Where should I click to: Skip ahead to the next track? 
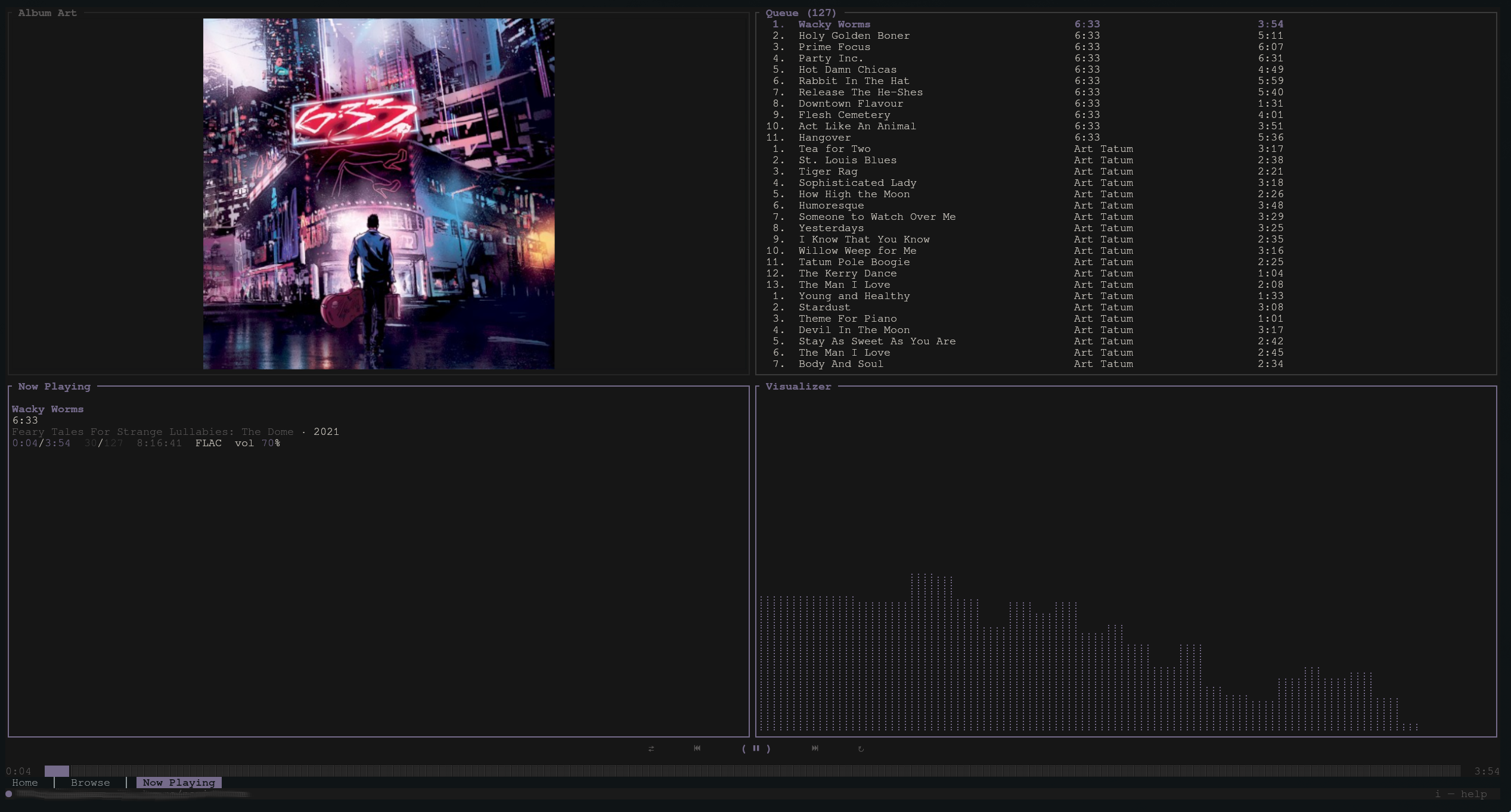(815, 748)
